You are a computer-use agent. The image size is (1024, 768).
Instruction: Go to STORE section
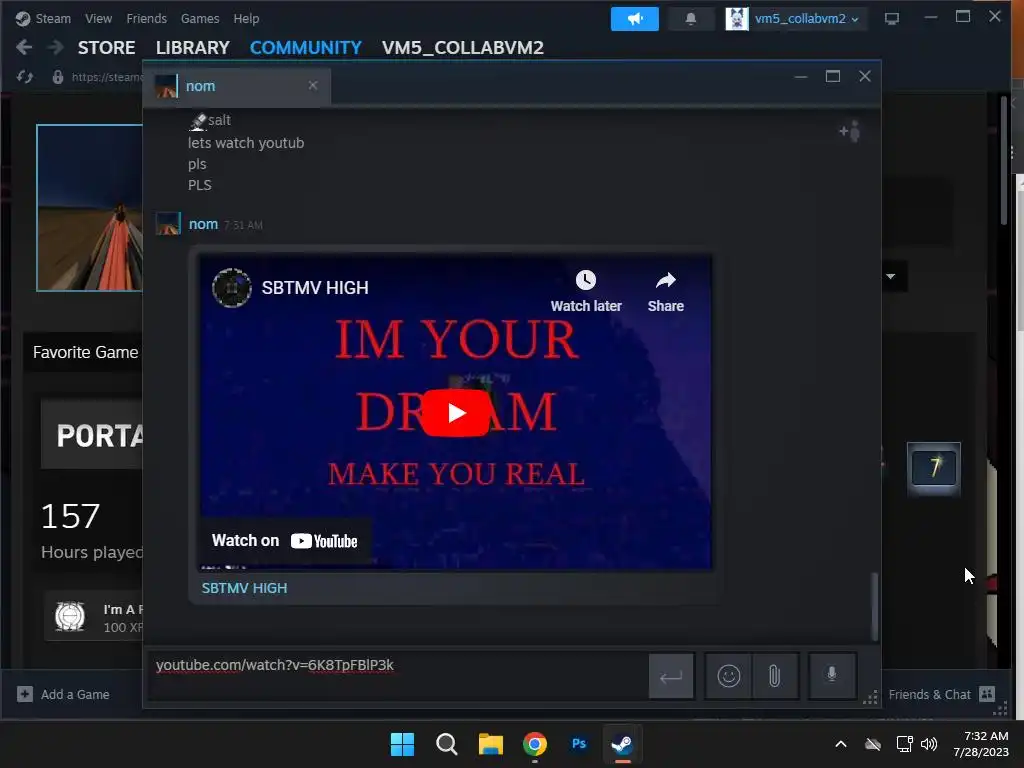point(106,48)
